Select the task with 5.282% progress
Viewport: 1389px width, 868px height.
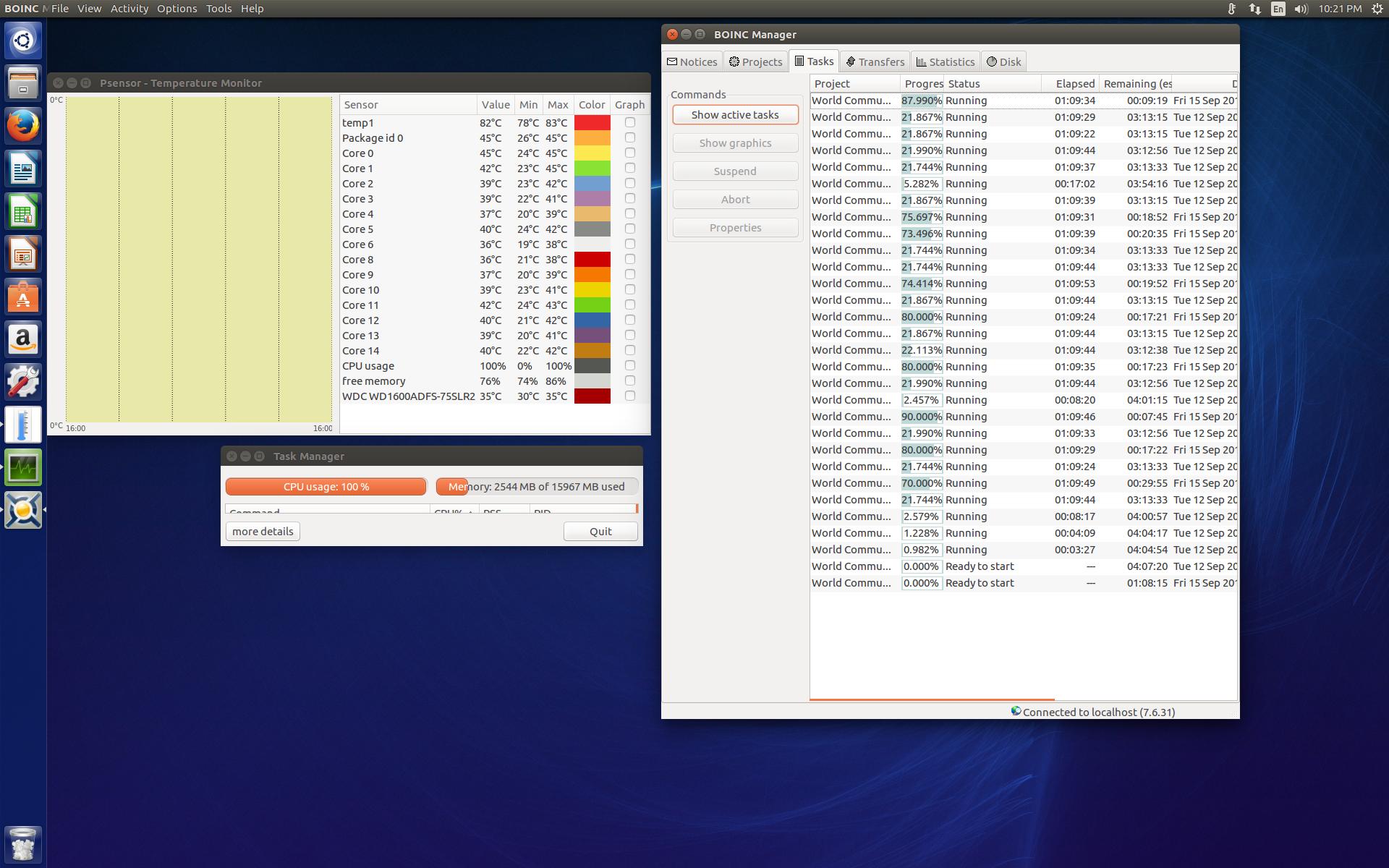pyautogui.click(x=1024, y=184)
